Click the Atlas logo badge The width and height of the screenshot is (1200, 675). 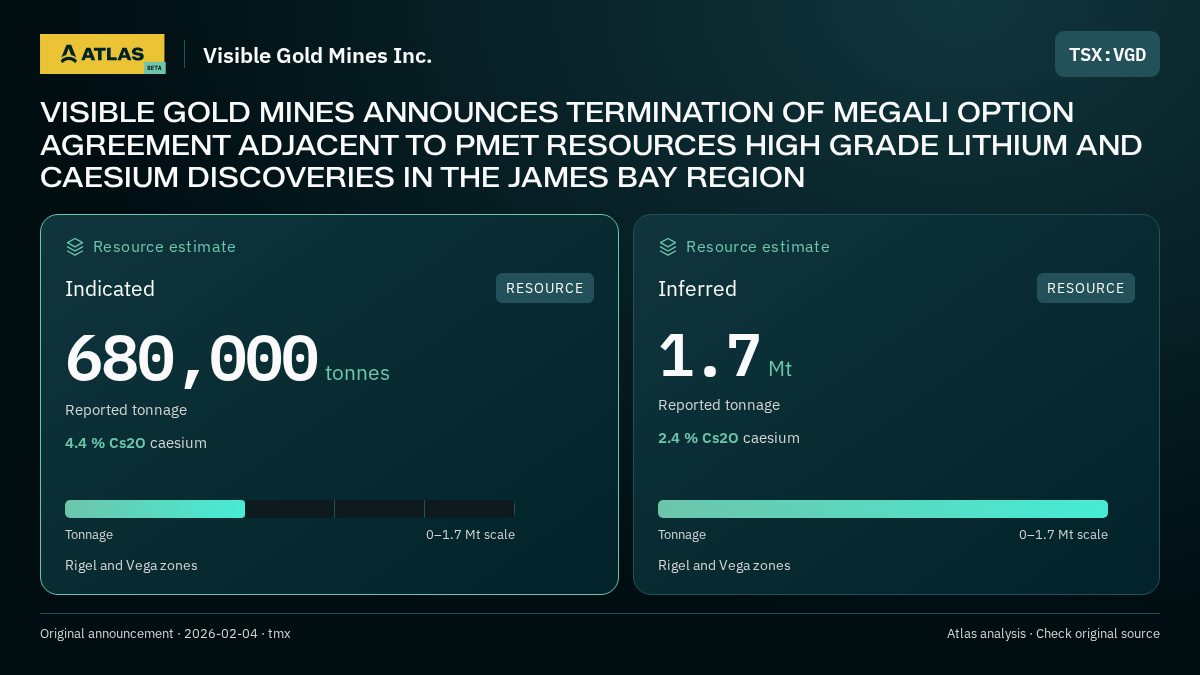pyautogui.click(x=102, y=54)
